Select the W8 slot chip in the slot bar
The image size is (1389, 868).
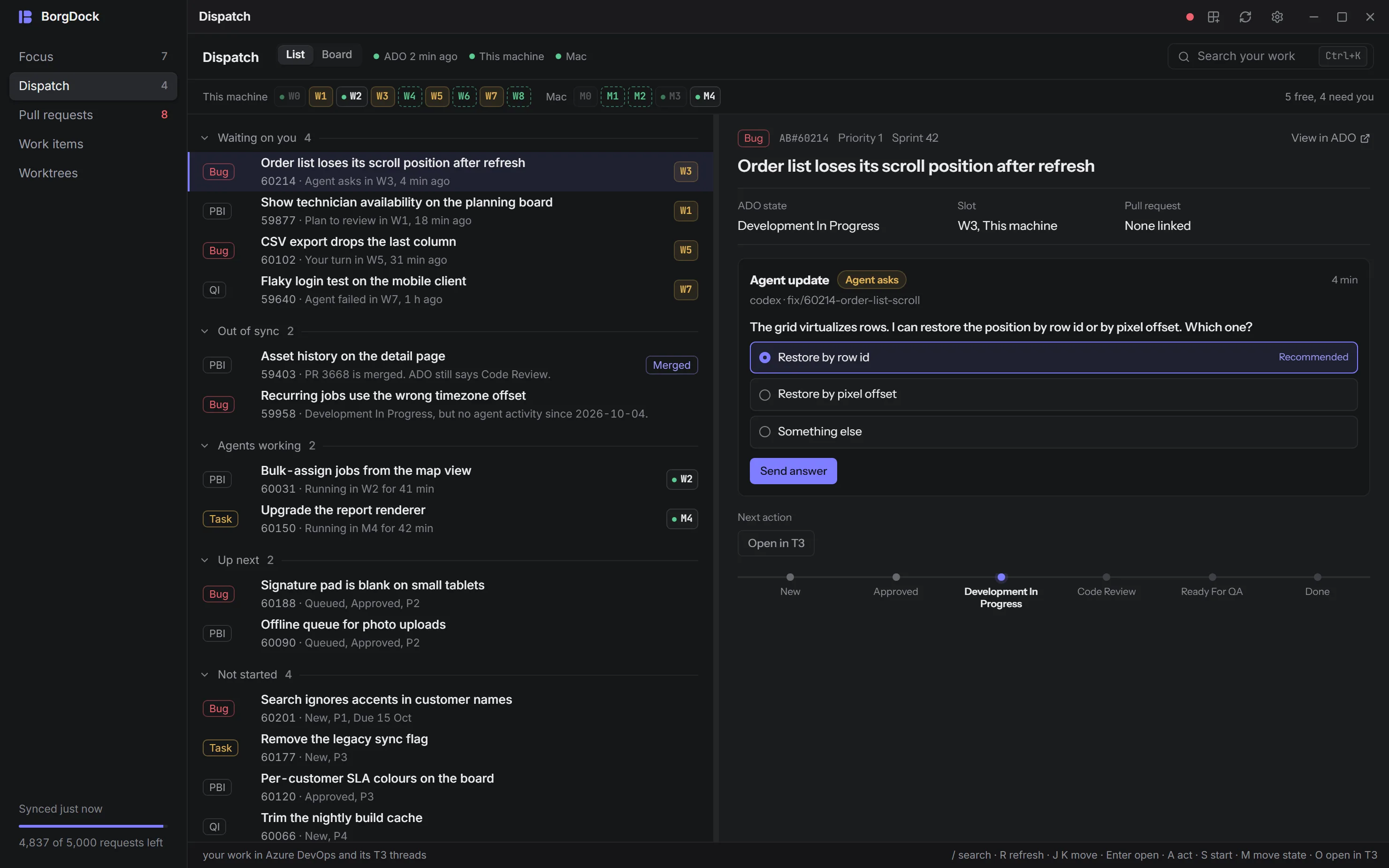point(518,97)
